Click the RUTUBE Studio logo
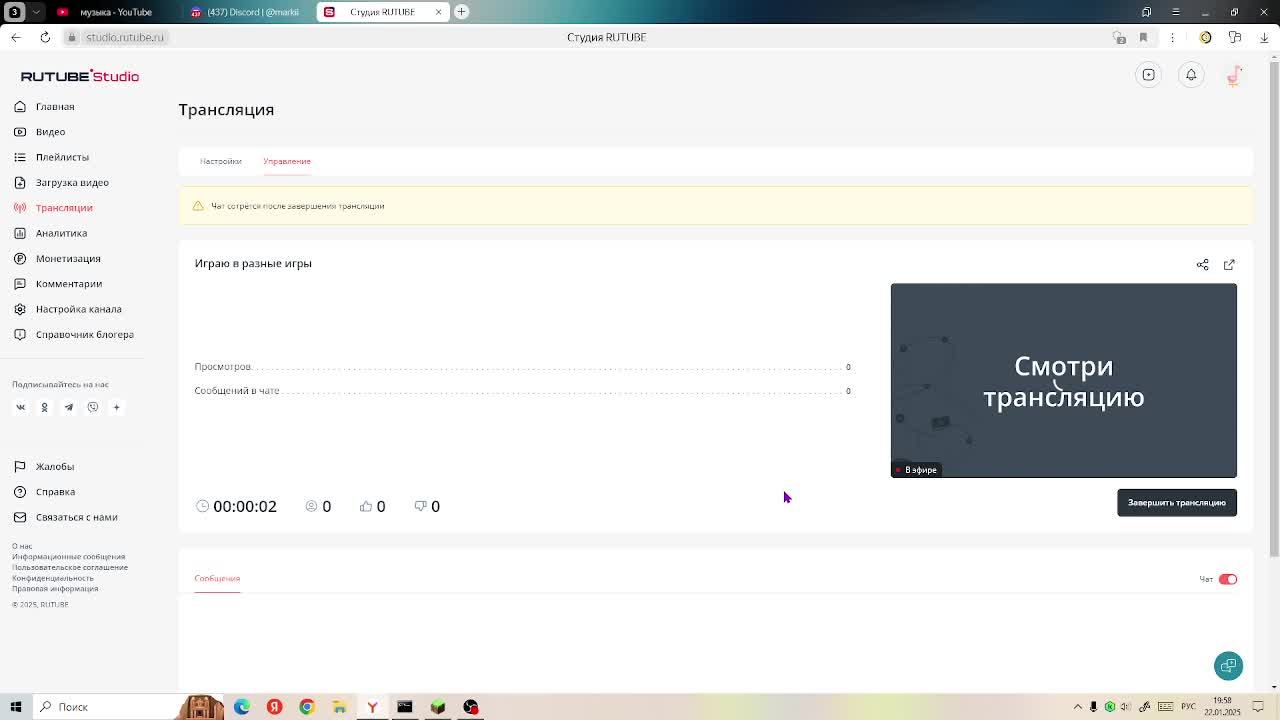 click(80, 76)
